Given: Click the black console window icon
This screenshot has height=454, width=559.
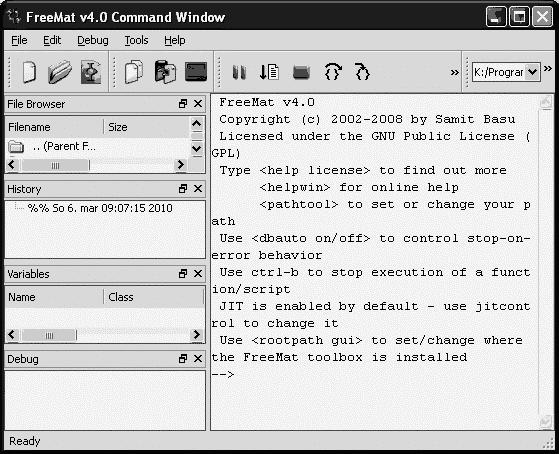Looking at the screenshot, I should (x=196, y=72).
